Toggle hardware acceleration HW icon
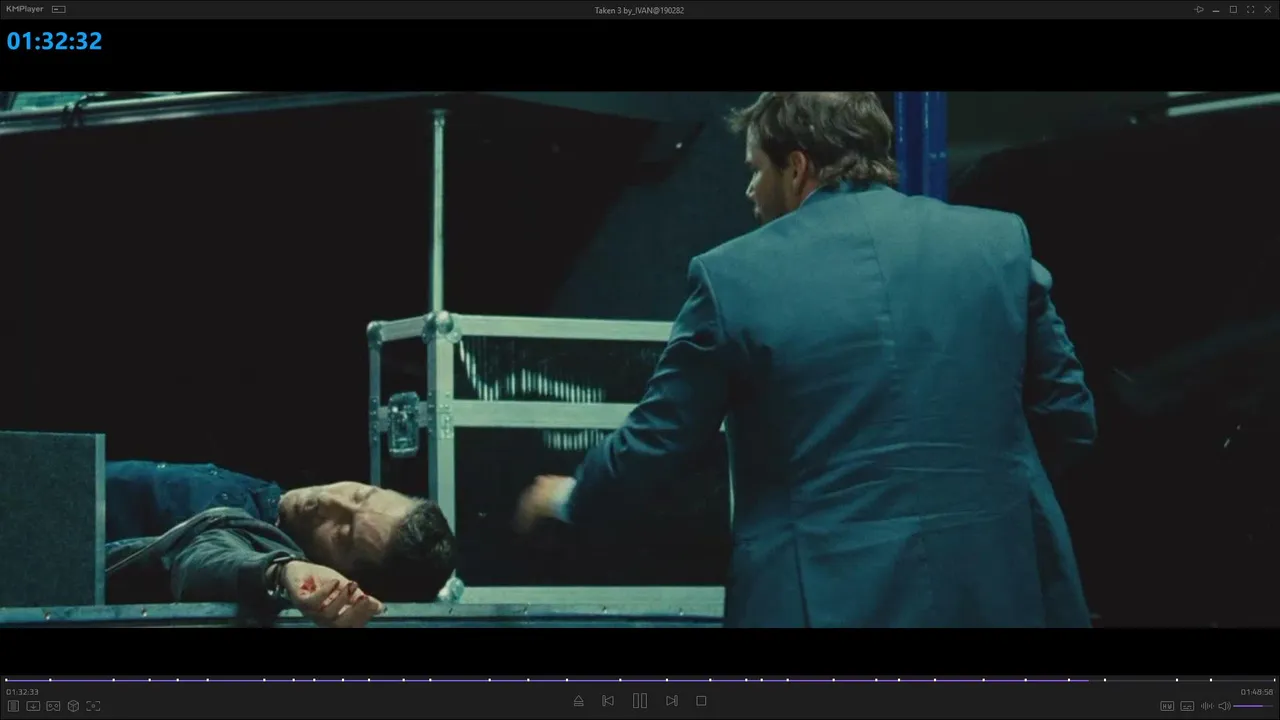 [1167, 706]
